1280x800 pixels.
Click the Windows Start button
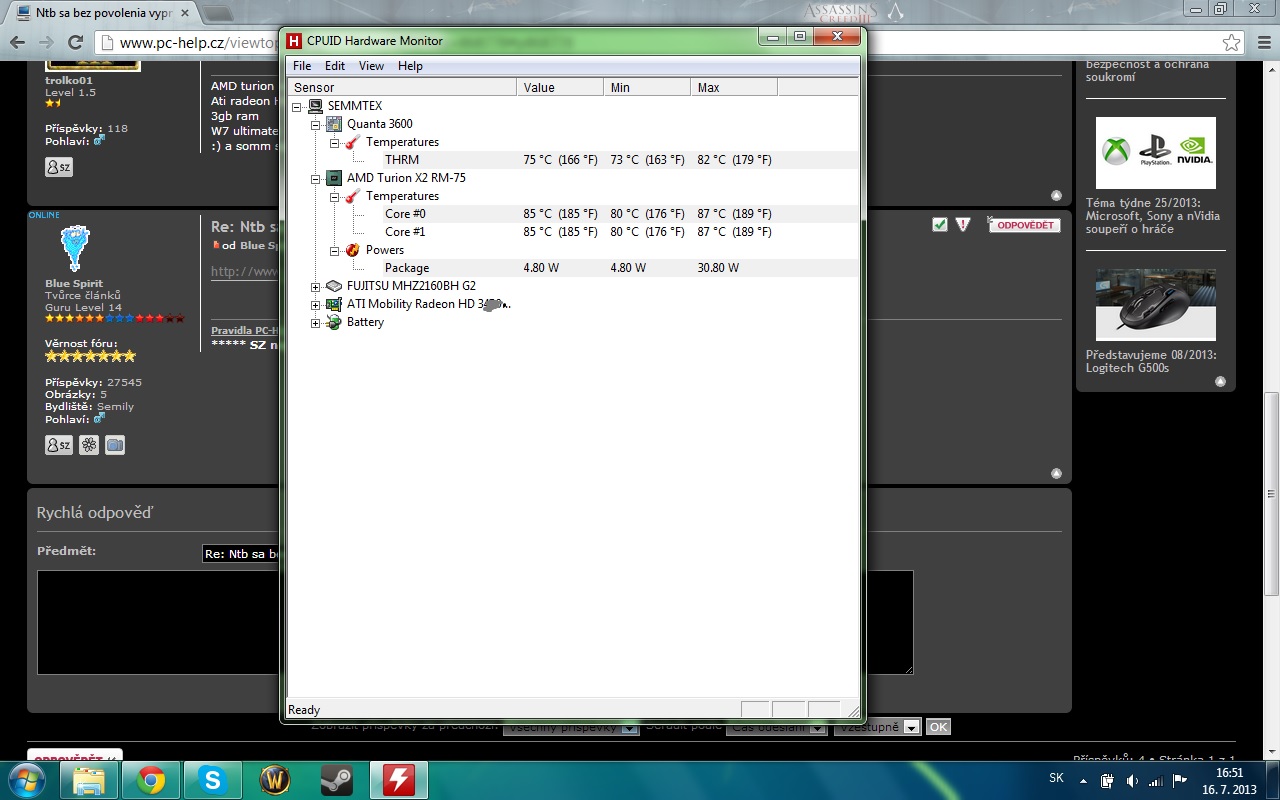pos(27,780)
